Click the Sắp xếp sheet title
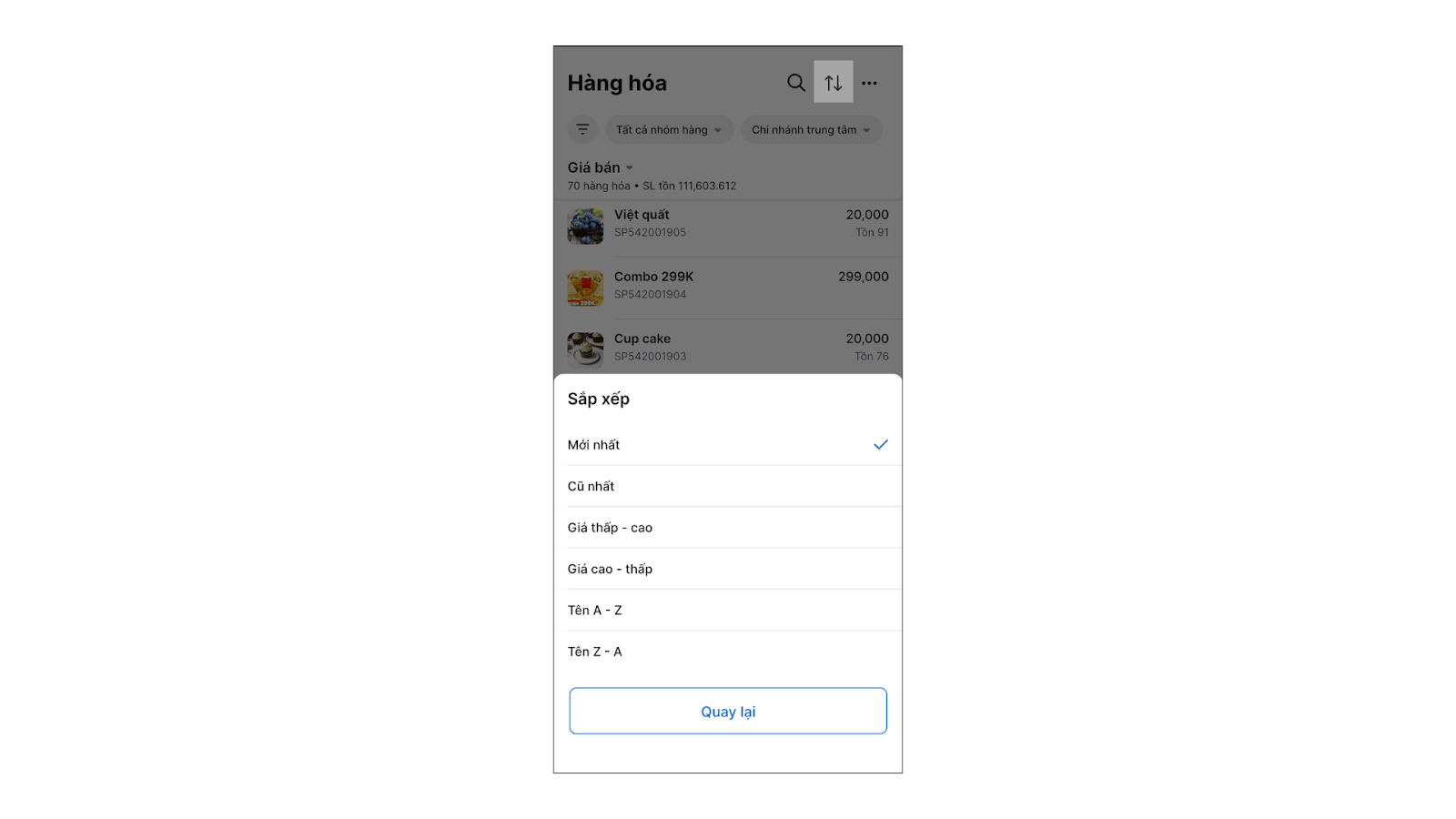 [599, 399]
